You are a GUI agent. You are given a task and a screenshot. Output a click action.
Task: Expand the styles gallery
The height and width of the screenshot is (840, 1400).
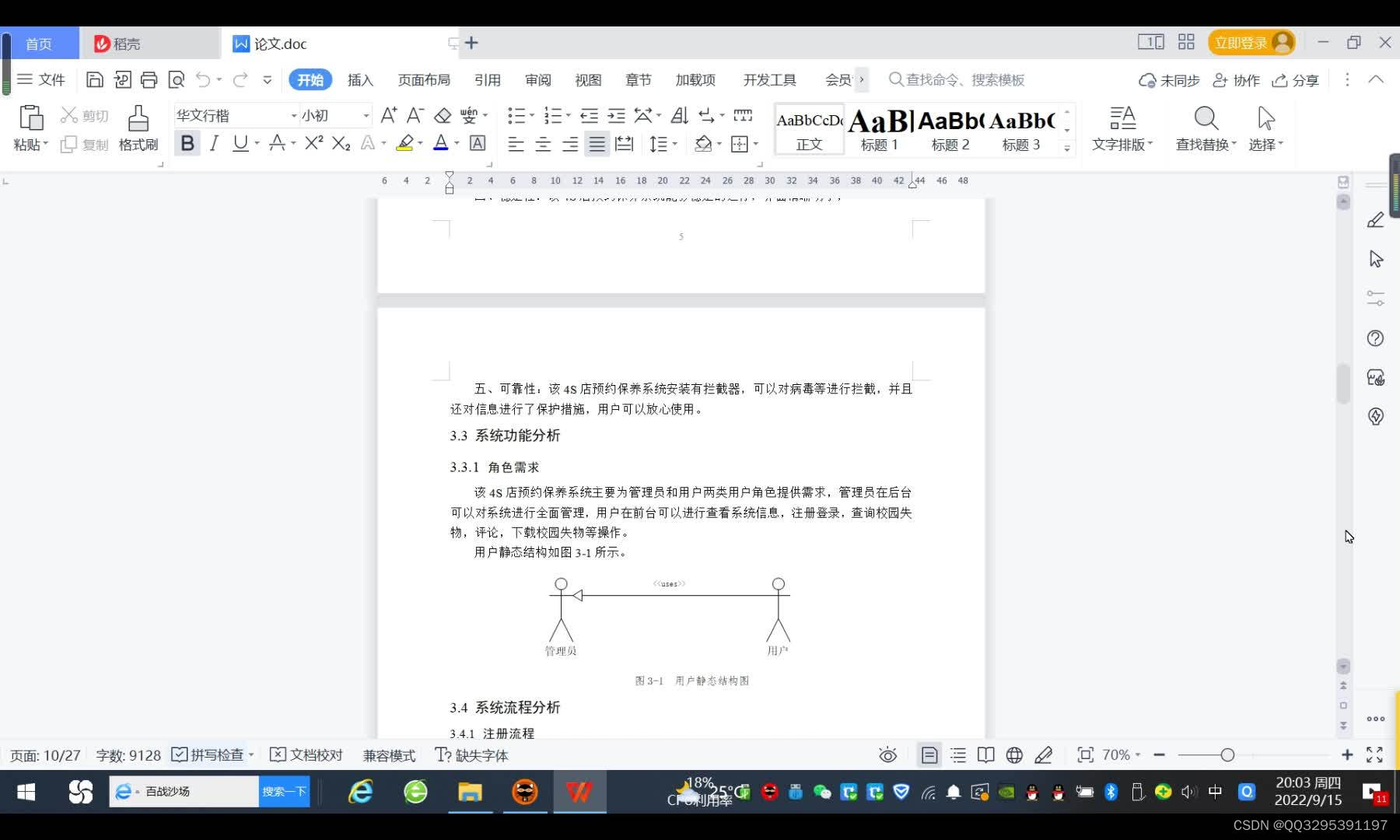click(x=1067, y=147)
